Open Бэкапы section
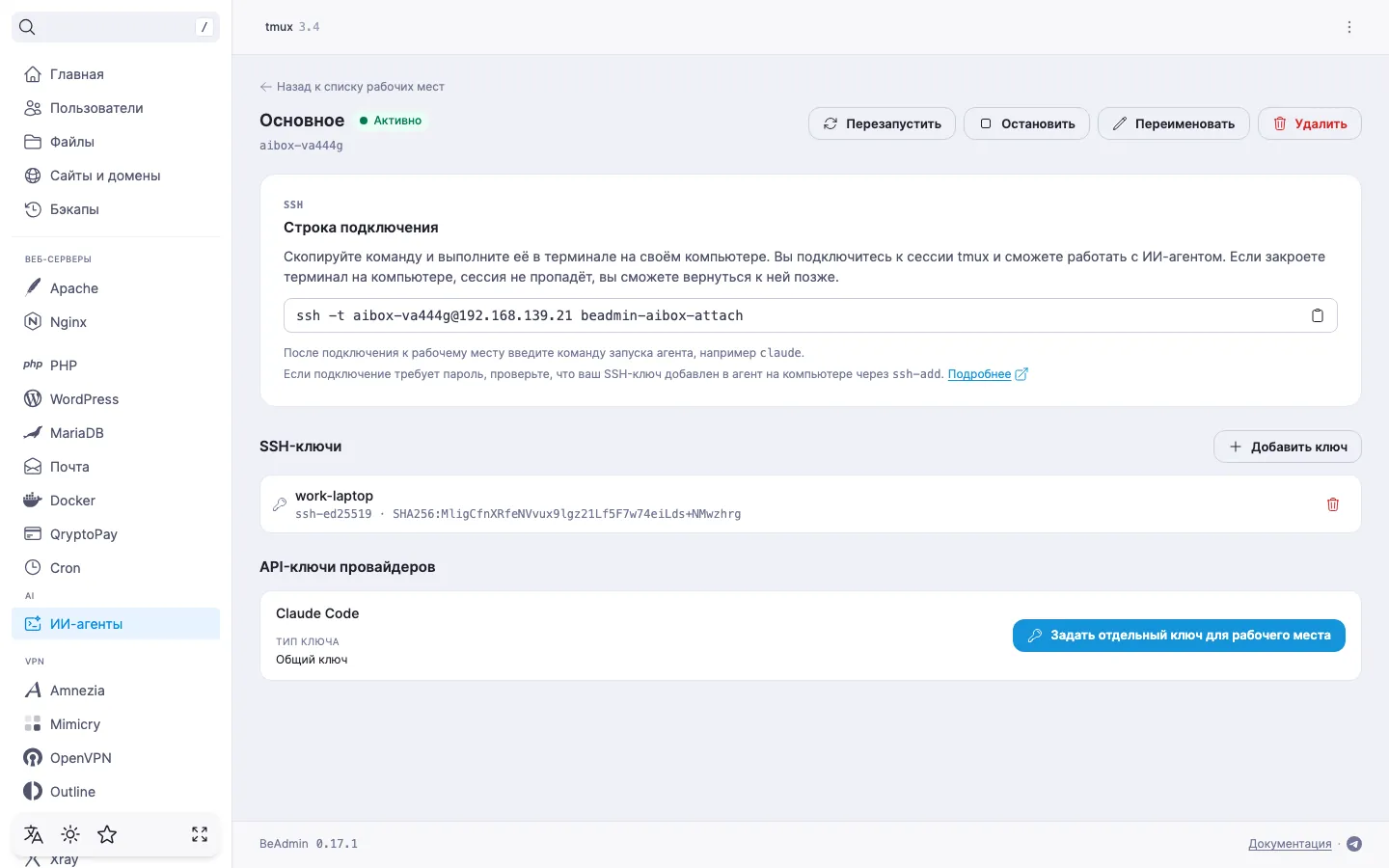This screenshot has width=1389, height=868. pyautogui.click(x=116, y=209)
